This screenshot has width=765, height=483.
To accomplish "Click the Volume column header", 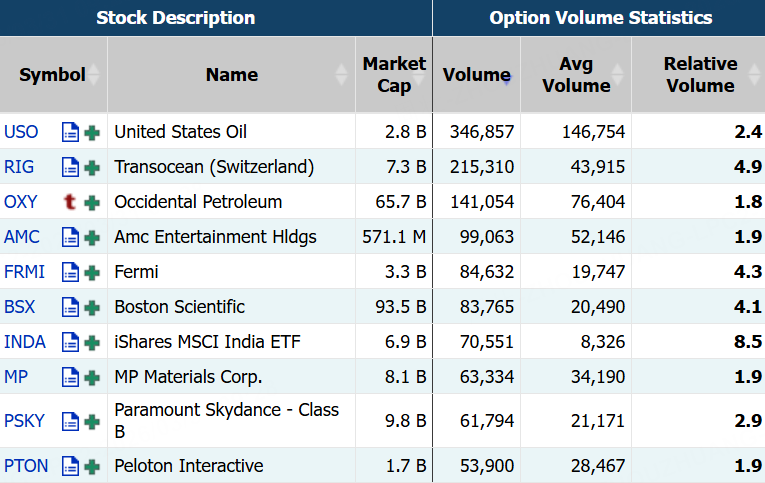I will [476, 75].
